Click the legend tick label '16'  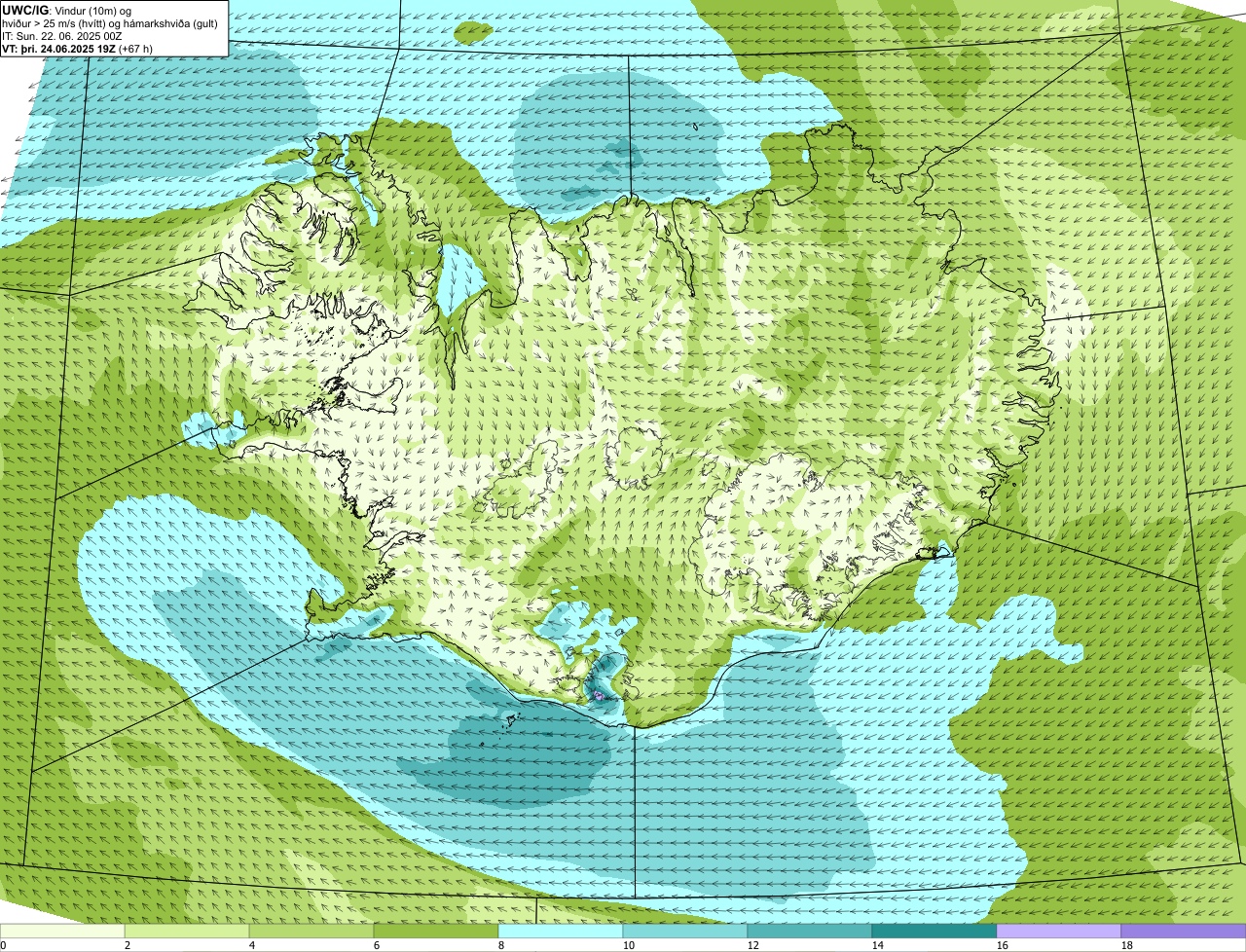click(1002, 945)
